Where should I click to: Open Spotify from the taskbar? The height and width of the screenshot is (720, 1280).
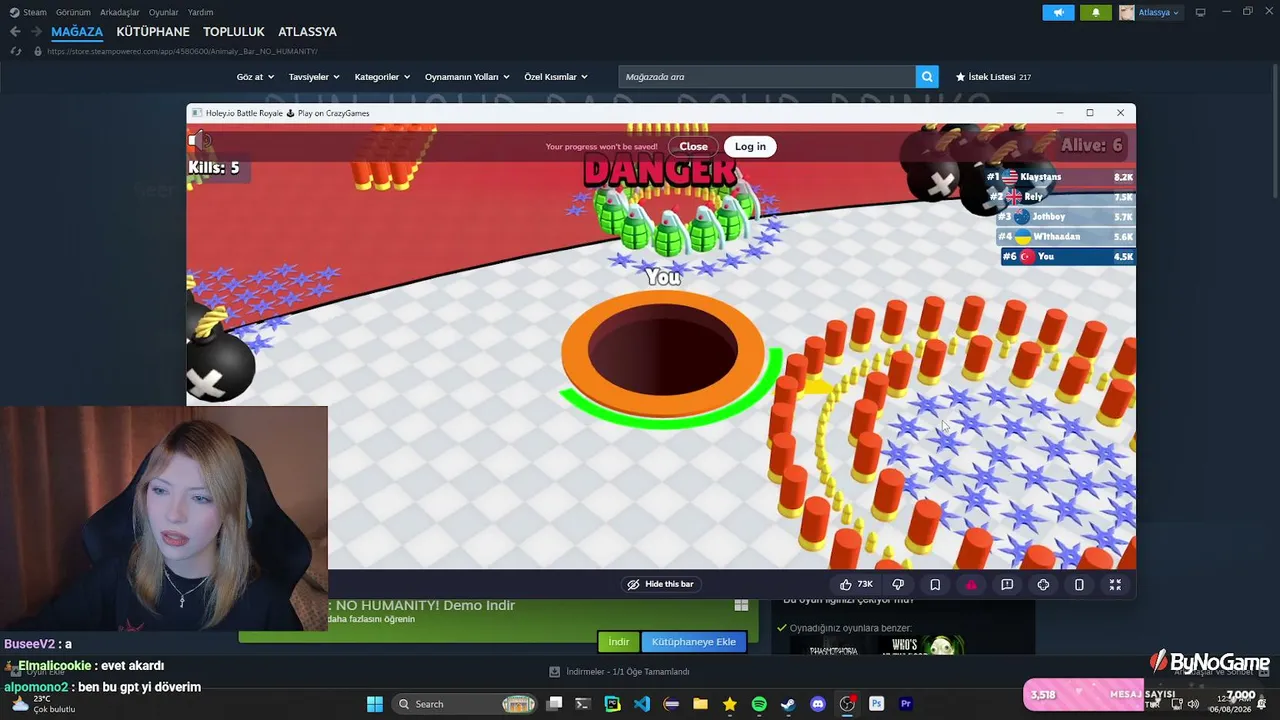point(759,704)
